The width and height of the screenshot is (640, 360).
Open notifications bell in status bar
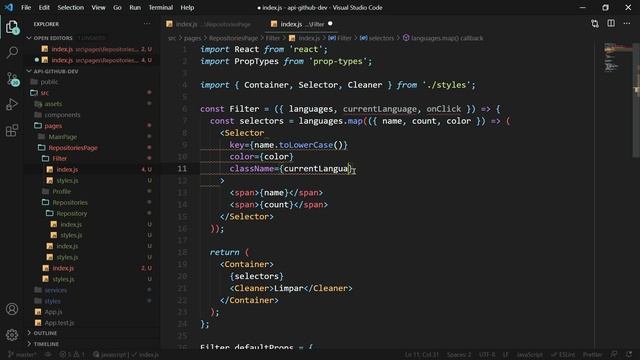pos(629,354)
